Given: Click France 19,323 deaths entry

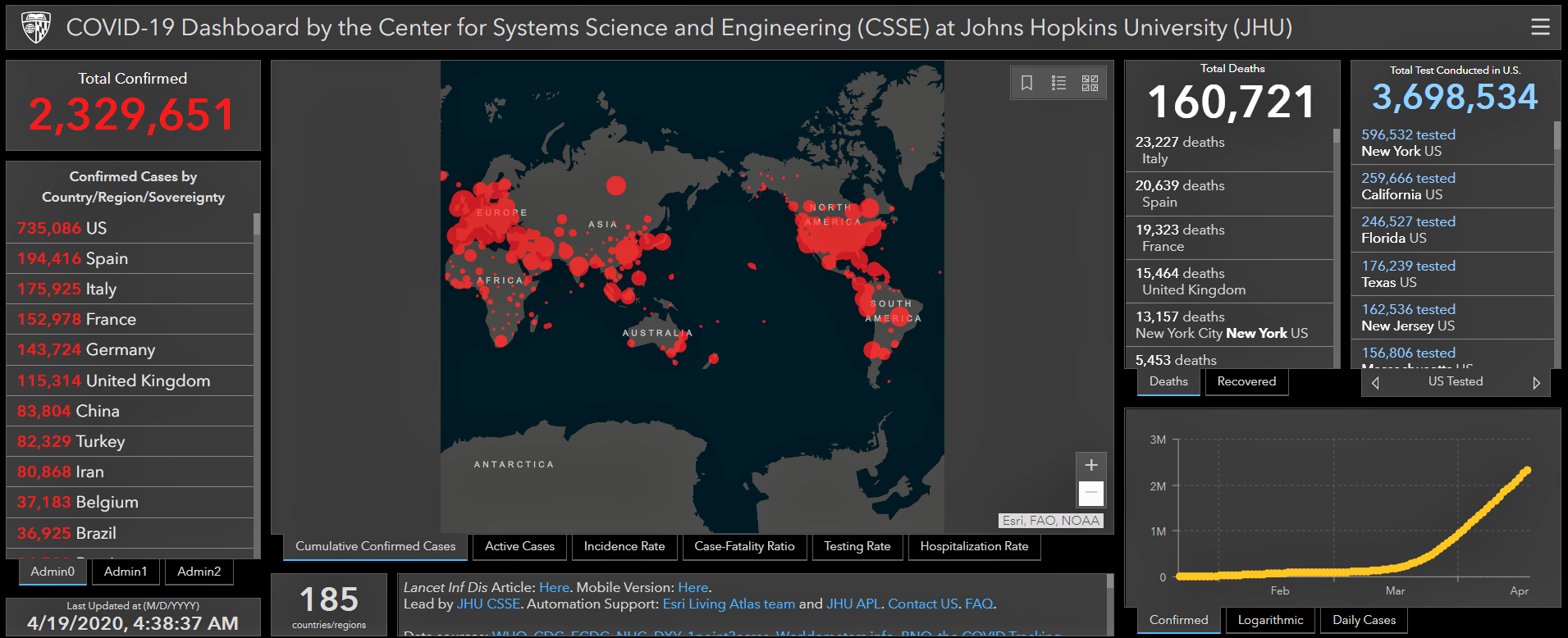Looking at the screenshot, I should (x=1228, y=238).
